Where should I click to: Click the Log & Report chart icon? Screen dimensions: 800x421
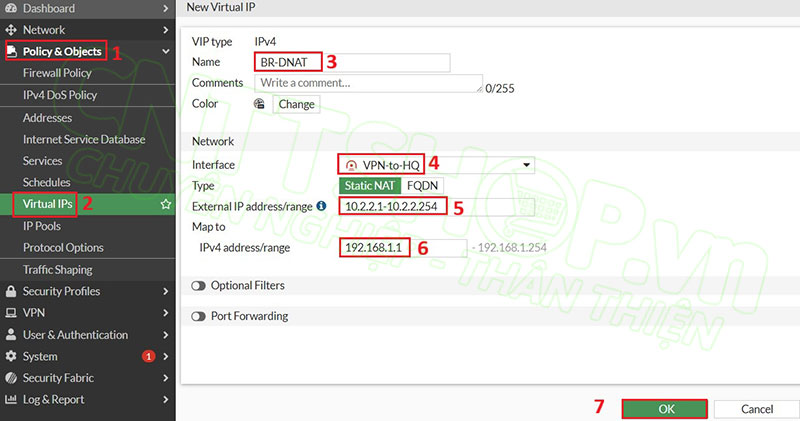click(11, 400)
